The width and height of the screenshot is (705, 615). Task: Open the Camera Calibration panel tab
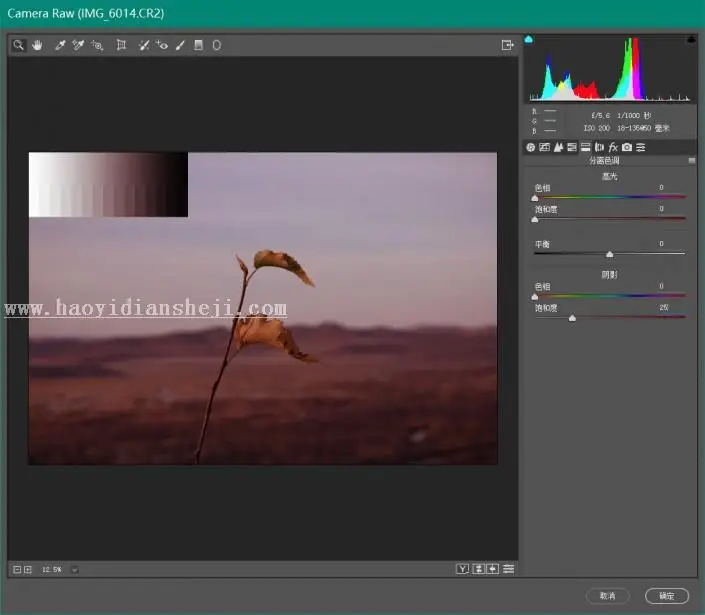[627, 147]
